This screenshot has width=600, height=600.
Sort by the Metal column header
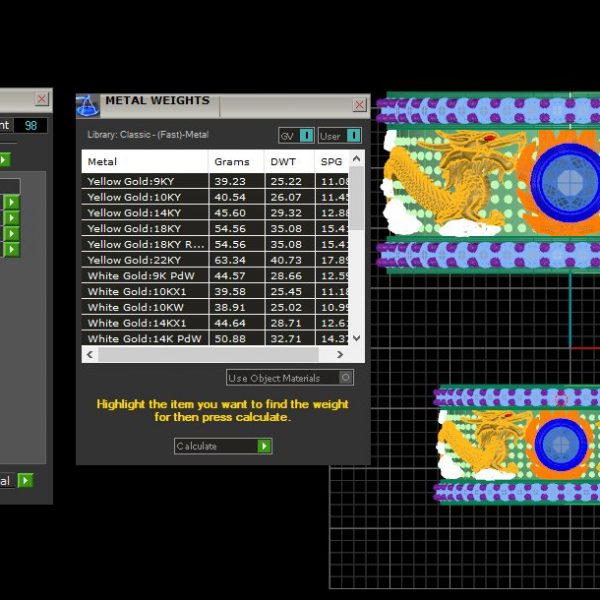click(145, 161)
